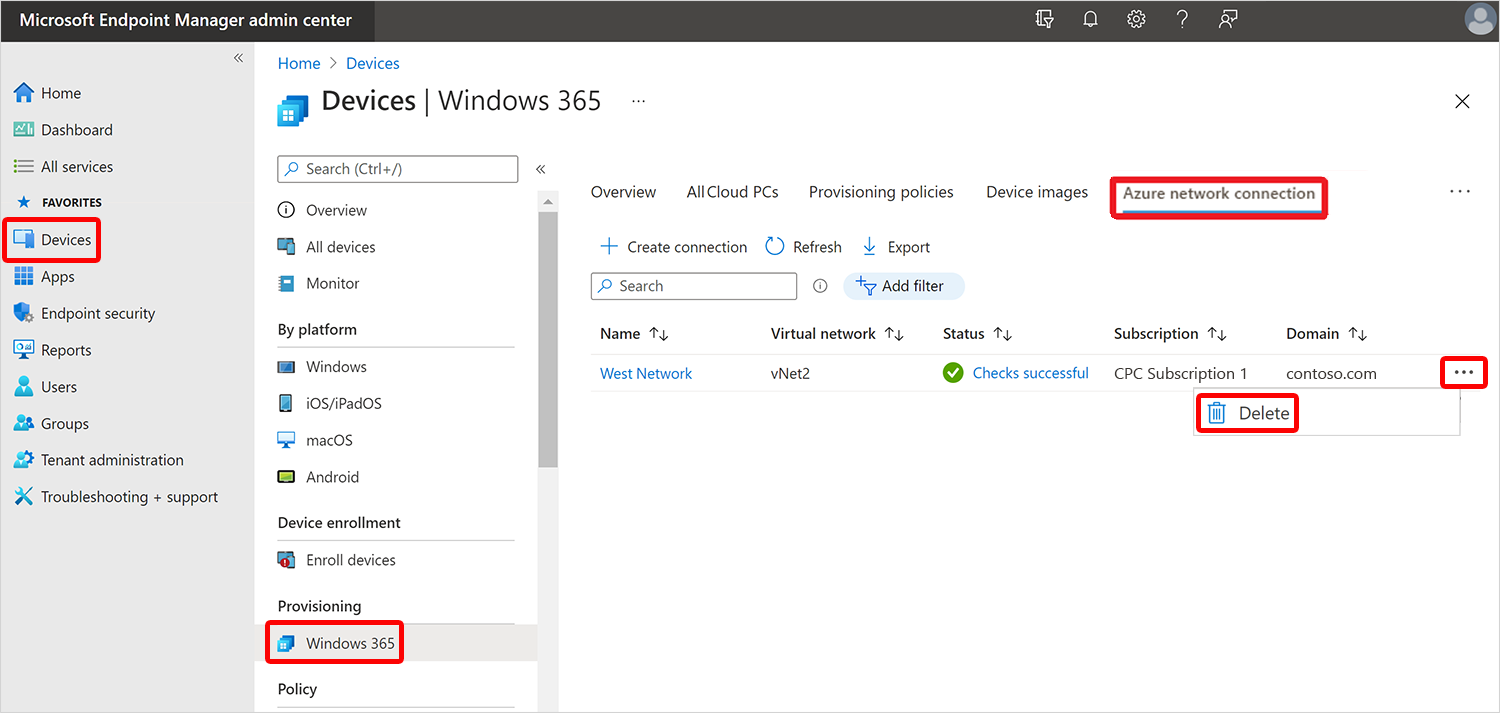Collapse the Devices menu pane with its chevron

pyautogui.click(x=540, y=169)
